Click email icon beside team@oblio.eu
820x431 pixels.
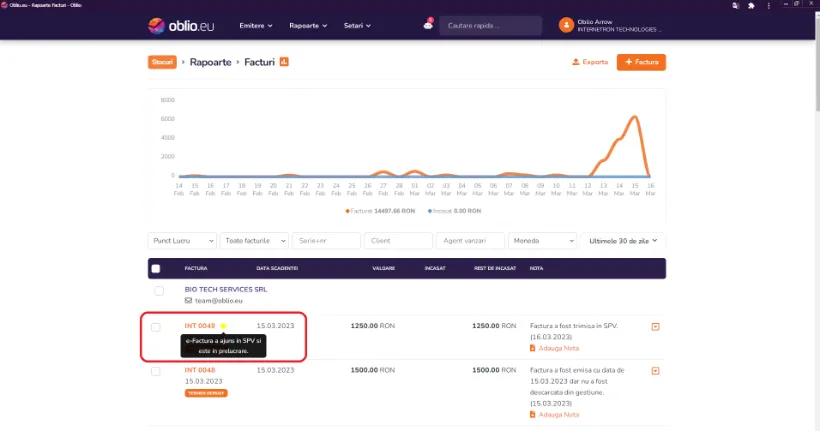pos(188,301)
